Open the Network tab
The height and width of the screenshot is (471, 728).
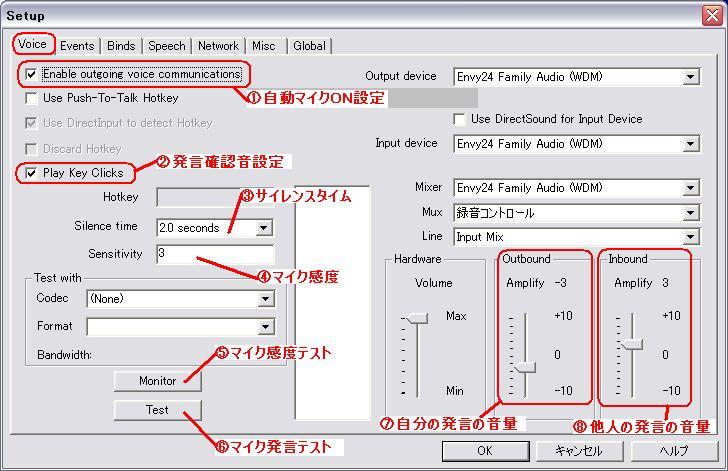click(218, 46)
